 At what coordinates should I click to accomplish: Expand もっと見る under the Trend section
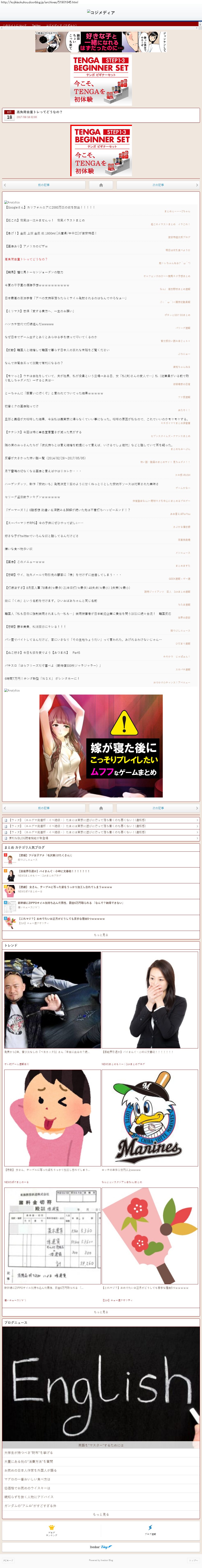click(101, 1312)
